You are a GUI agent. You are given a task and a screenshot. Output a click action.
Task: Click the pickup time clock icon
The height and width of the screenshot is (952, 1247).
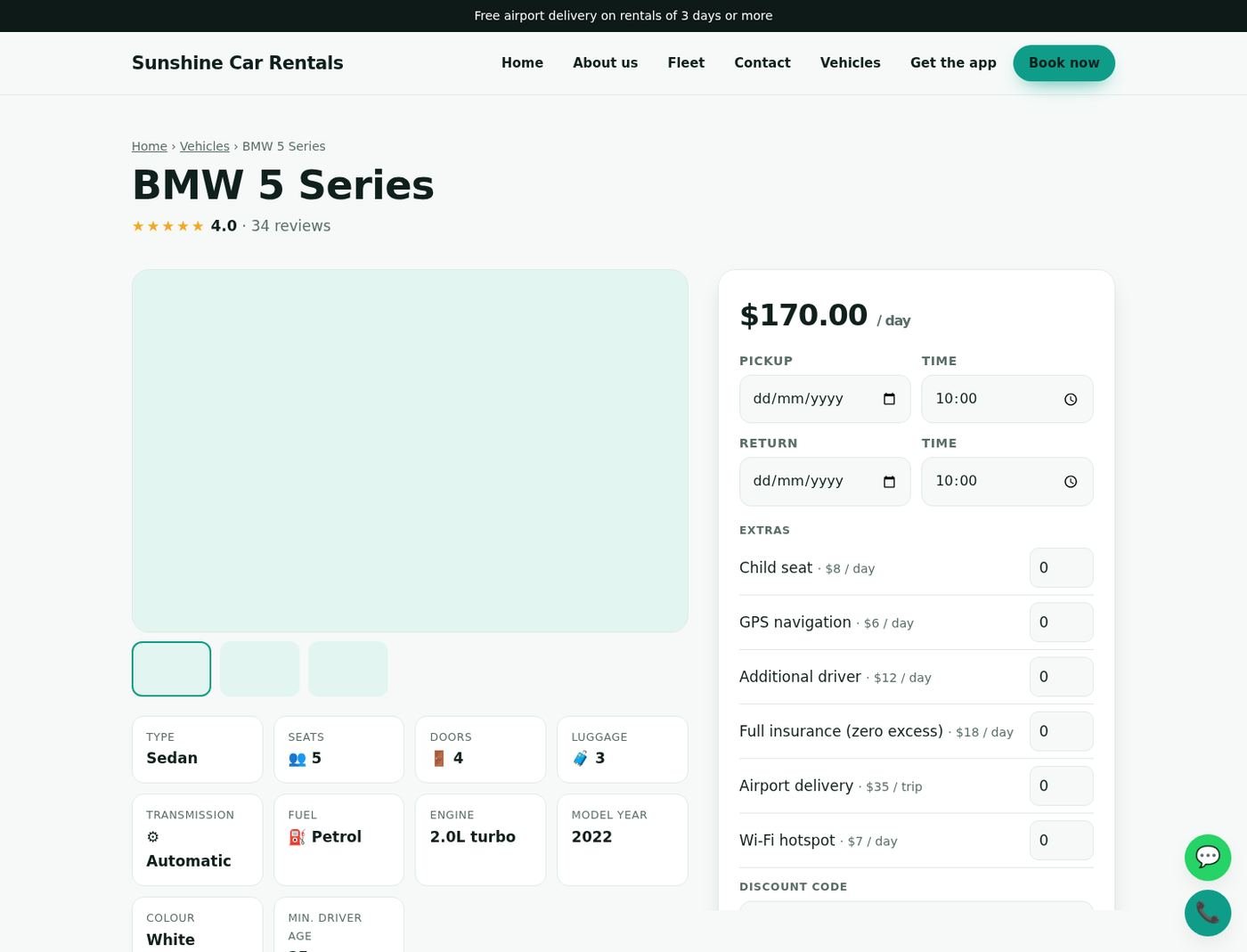click(1071, 399)
